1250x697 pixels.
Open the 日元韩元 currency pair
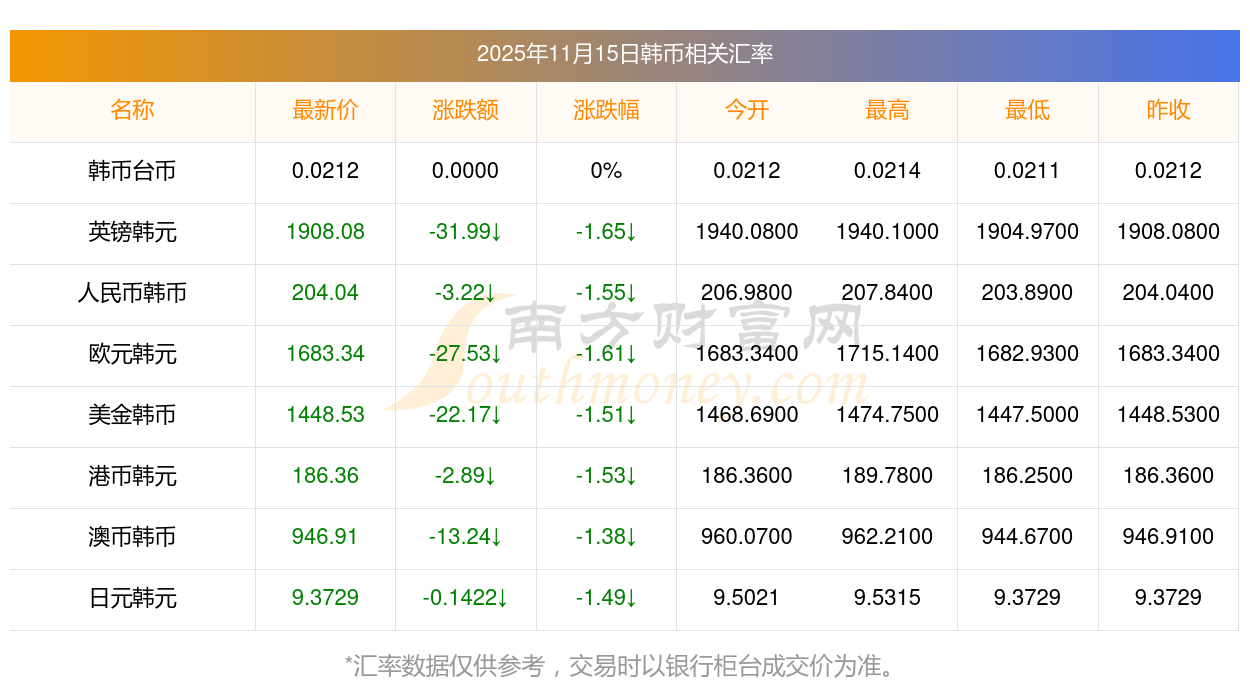132,598
